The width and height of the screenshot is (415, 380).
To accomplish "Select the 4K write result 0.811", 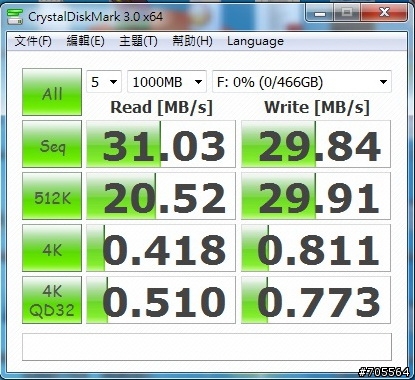I will click(316, 248).
